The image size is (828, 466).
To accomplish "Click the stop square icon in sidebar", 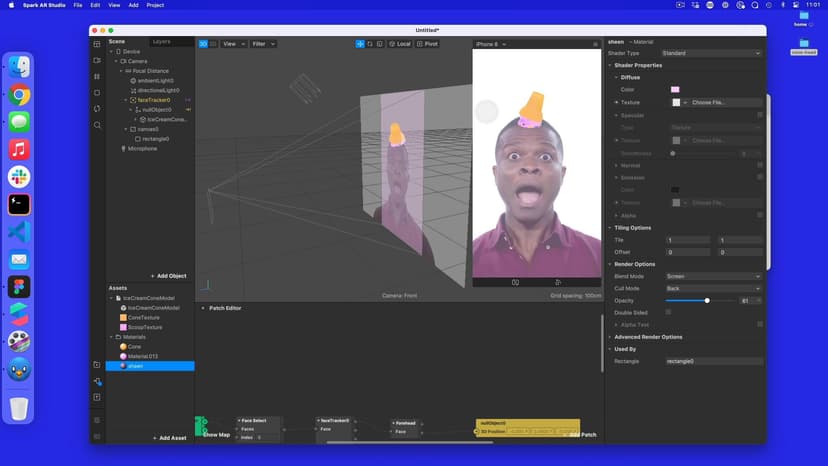I will coord(97,92).
